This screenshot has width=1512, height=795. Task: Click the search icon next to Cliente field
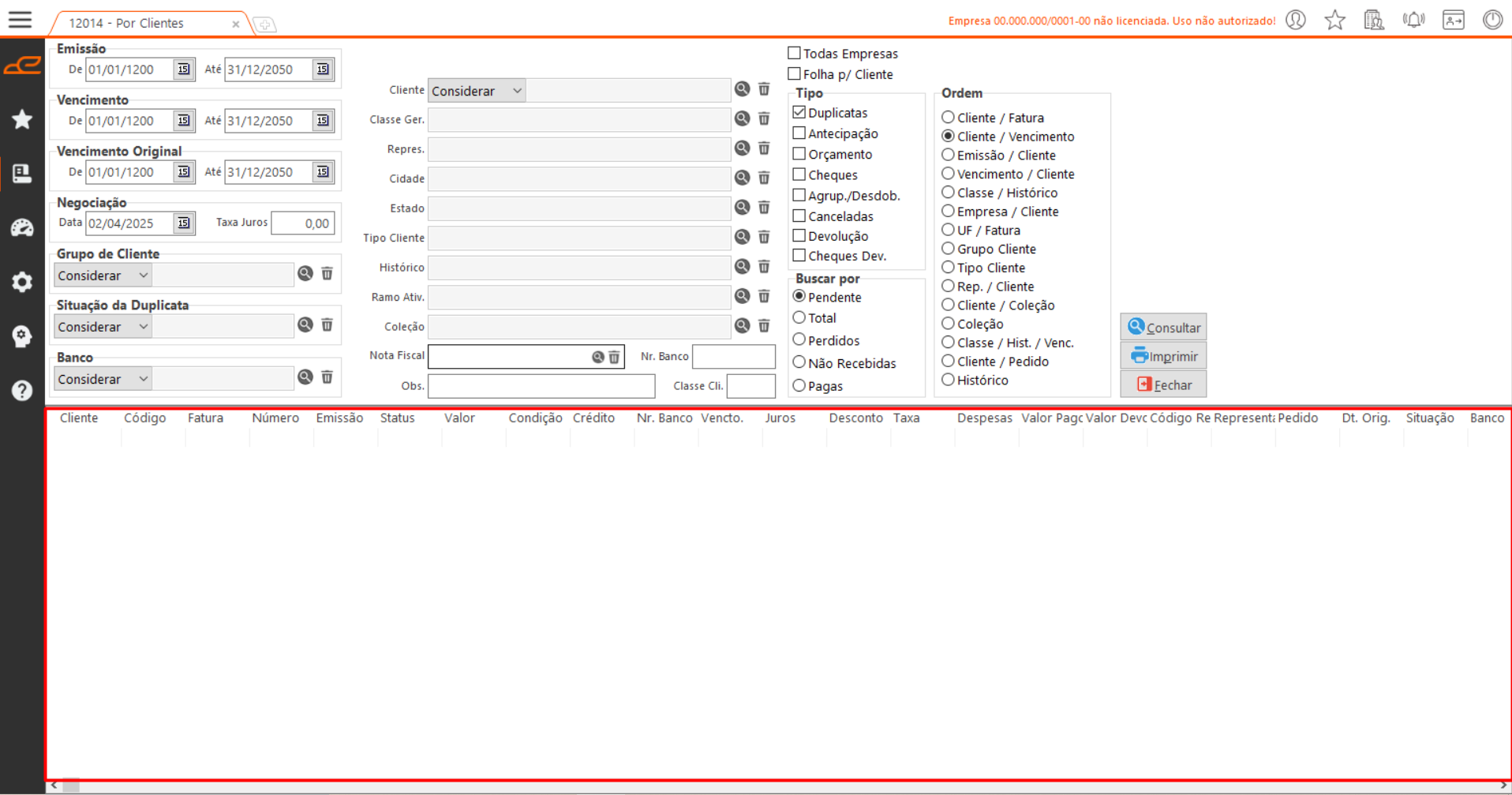(x=742, y=89)
